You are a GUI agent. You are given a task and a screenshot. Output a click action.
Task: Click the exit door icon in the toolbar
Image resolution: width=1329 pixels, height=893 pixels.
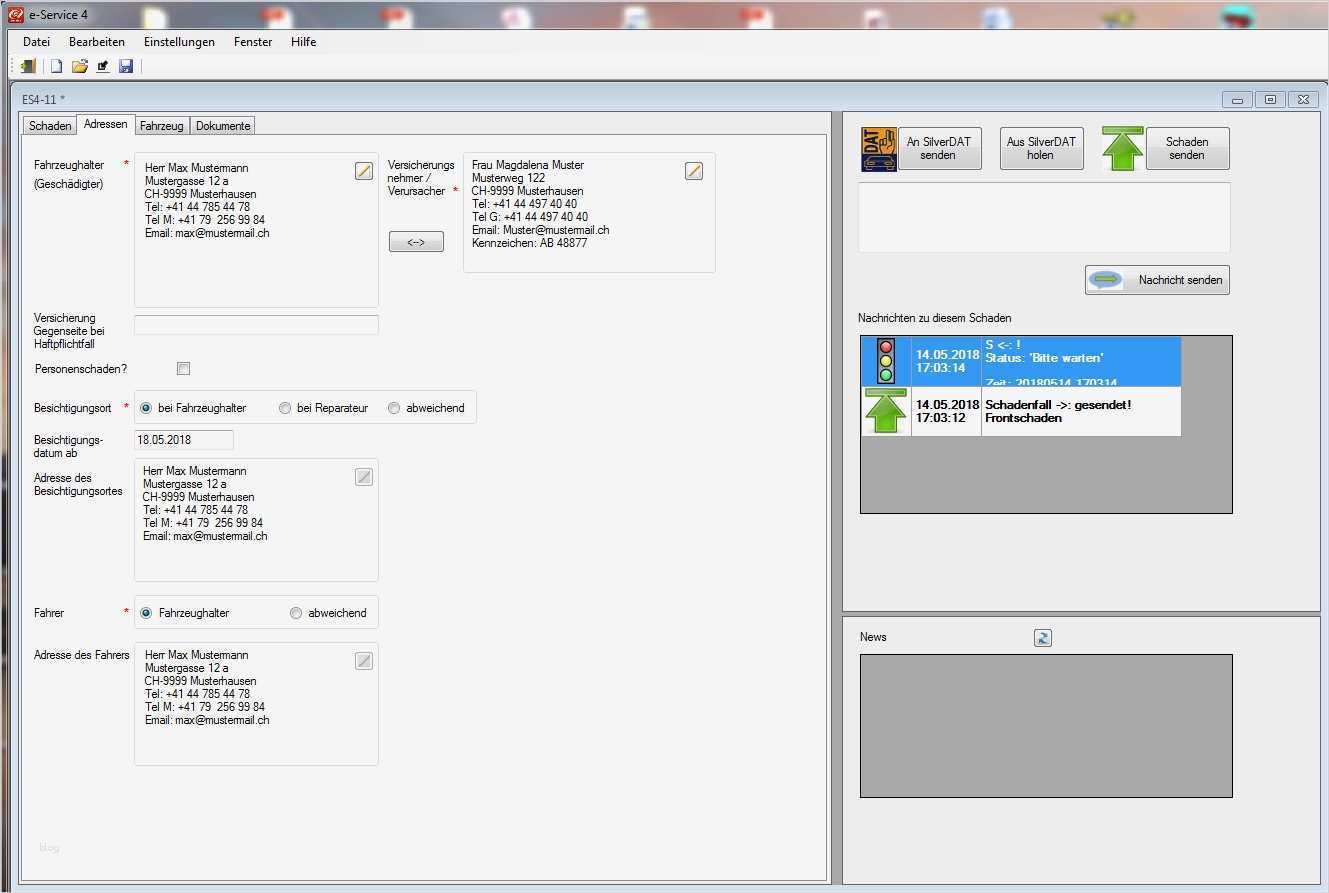[x=29, y=66]
